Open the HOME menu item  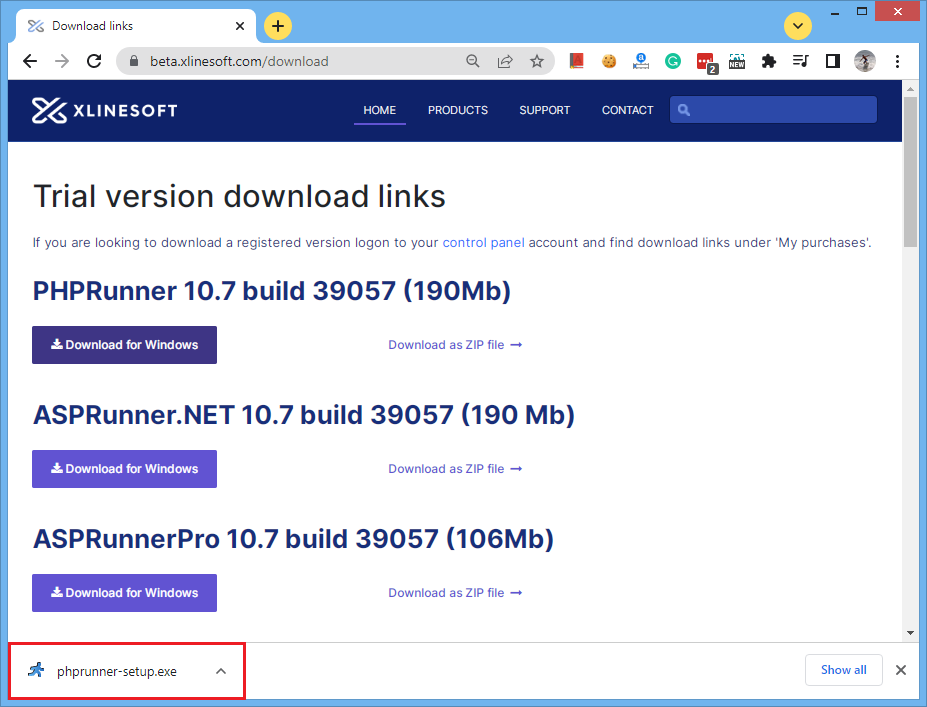pyautogui.click(x=380, y=110)
